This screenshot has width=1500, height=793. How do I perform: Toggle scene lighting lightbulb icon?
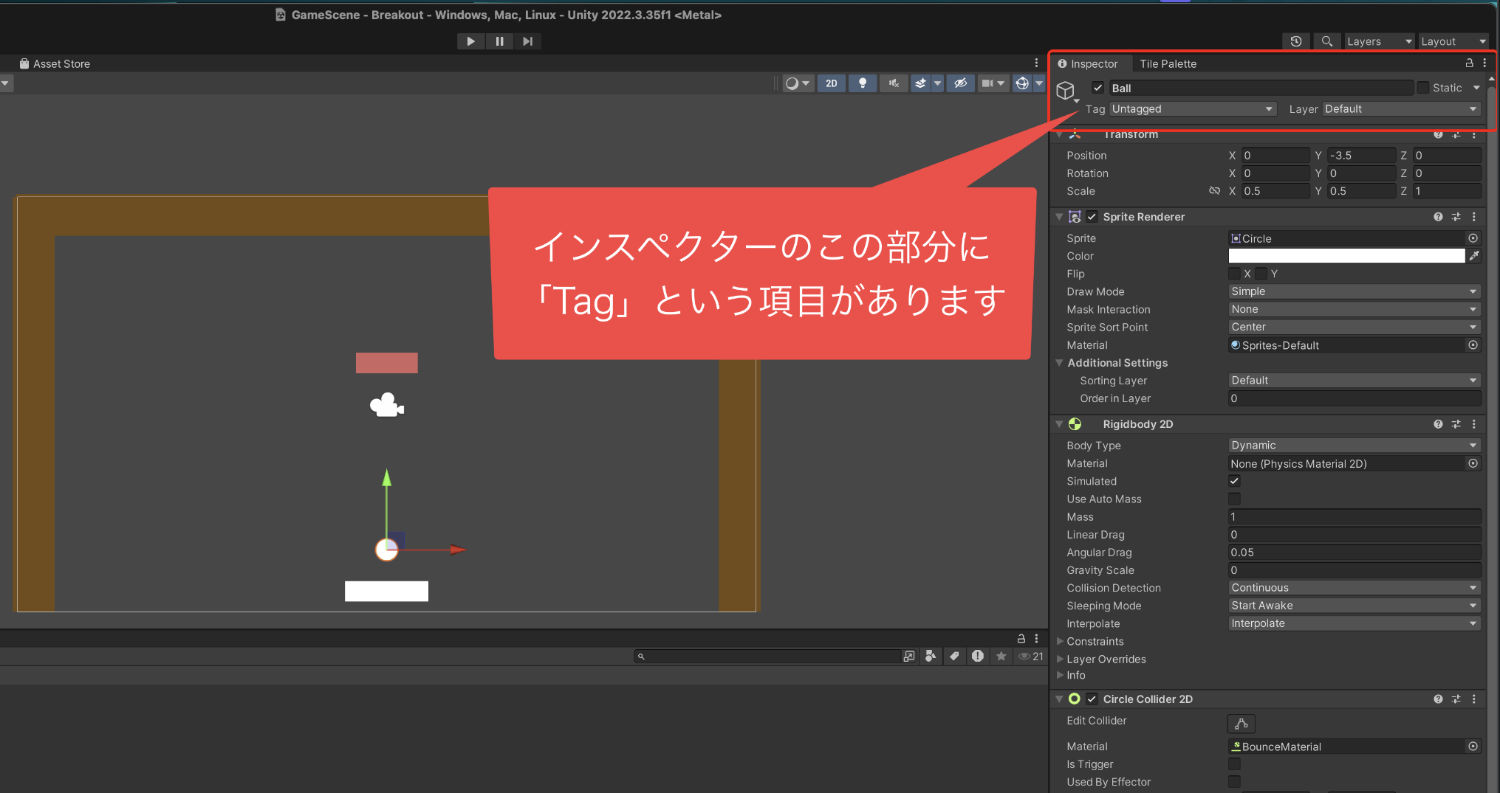pyautogui.click(x=863, y=83)
